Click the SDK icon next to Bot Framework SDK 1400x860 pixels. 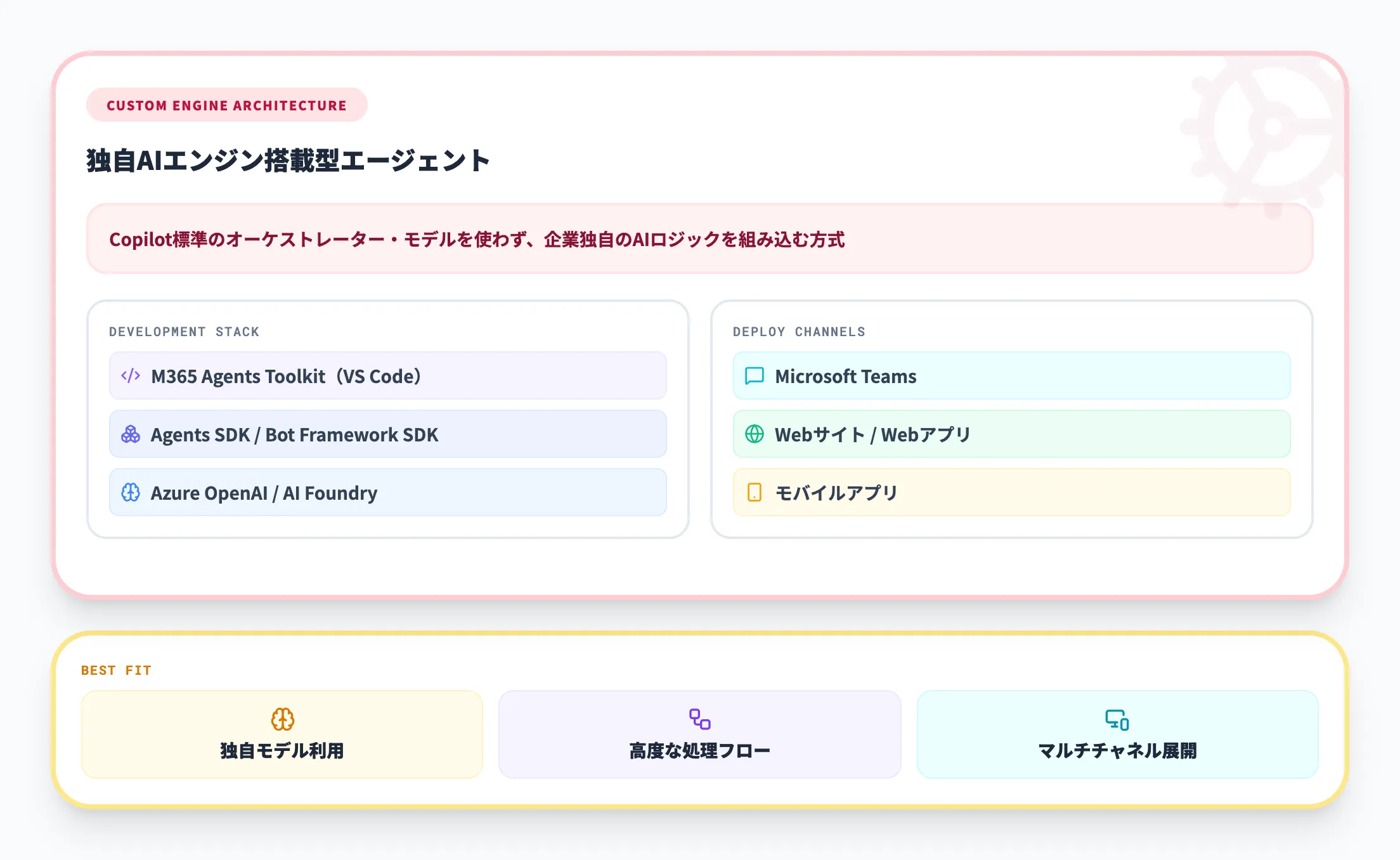tap(129, 434)
